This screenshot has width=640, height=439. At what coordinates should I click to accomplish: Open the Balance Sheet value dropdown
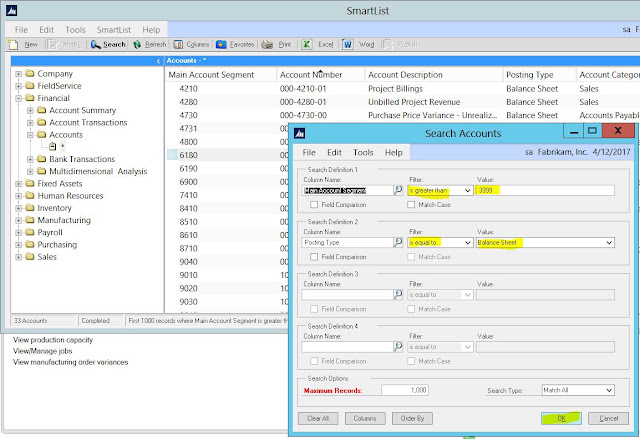[609, 243]
